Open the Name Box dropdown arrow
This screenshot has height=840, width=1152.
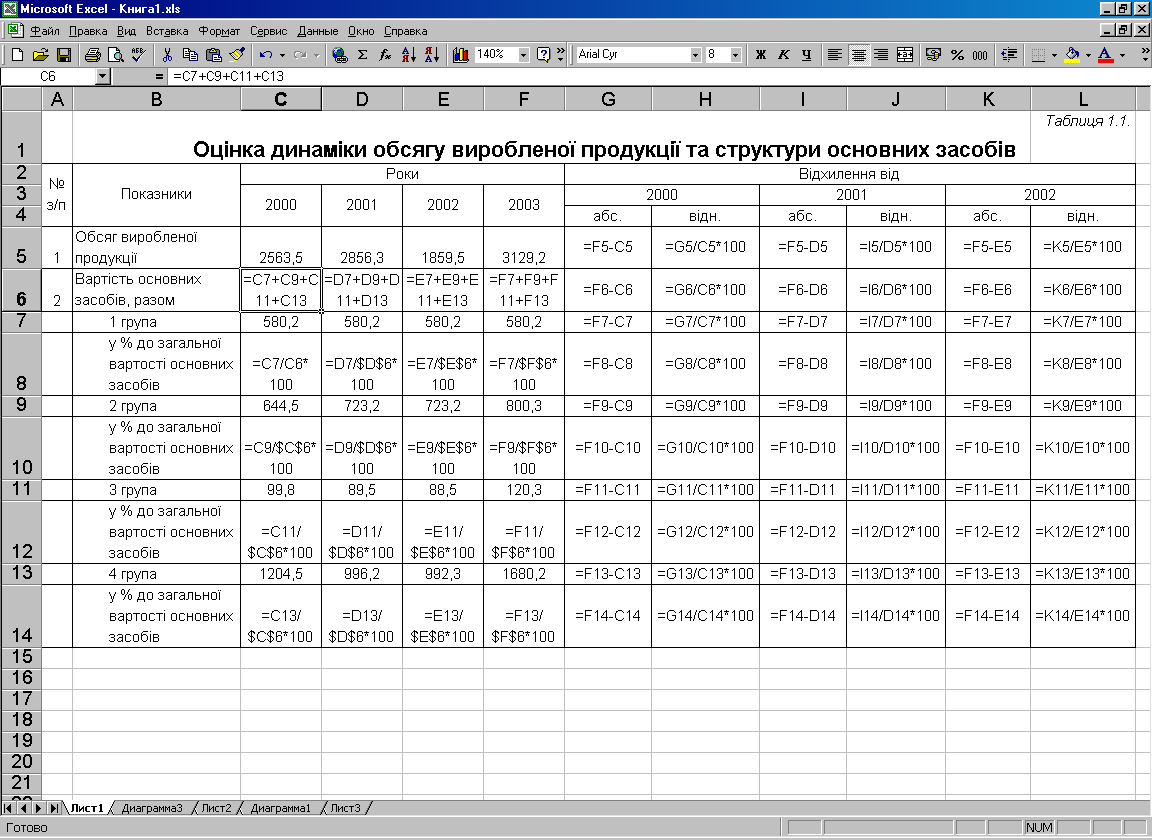click(x=103, y=76)
